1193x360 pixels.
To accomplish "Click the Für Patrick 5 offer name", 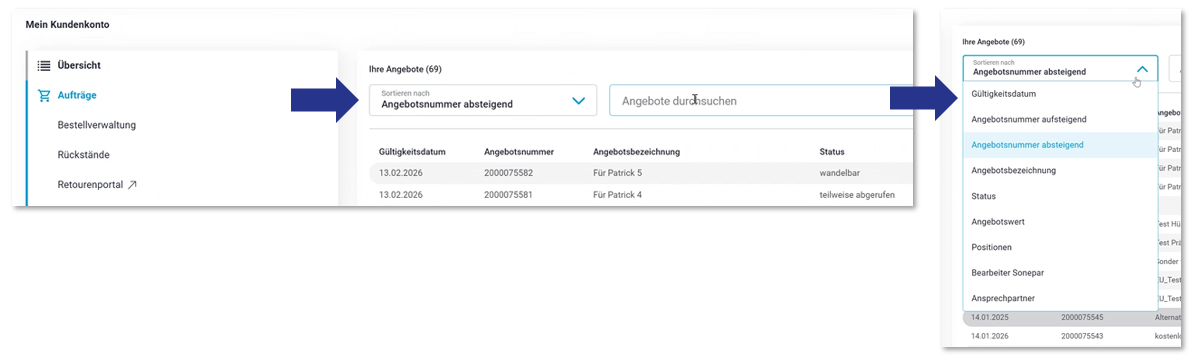I will 617,174.
